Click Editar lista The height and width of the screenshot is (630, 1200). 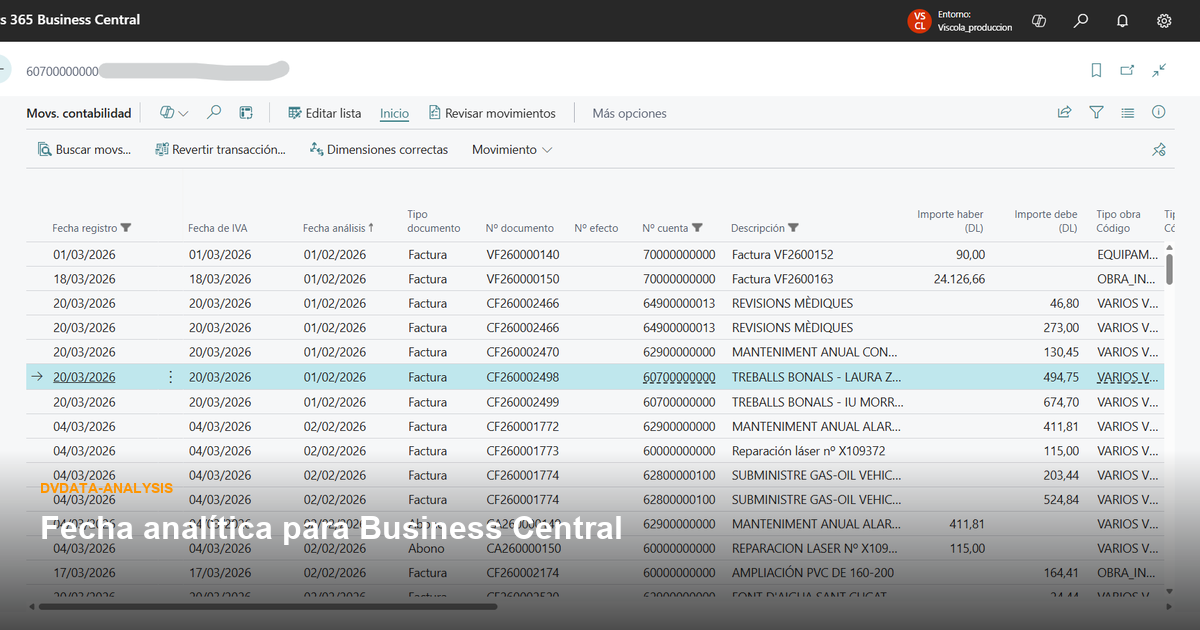coord(324,113)
